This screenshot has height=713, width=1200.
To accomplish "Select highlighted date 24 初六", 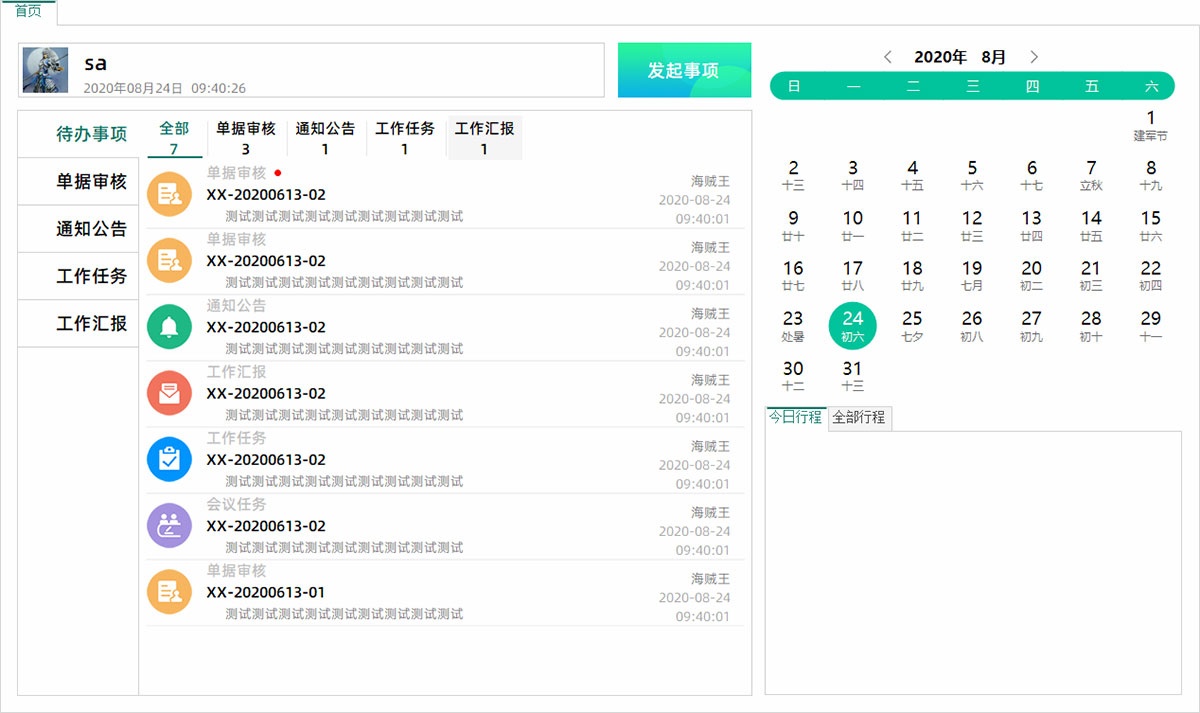I will (x=853, y=326).
